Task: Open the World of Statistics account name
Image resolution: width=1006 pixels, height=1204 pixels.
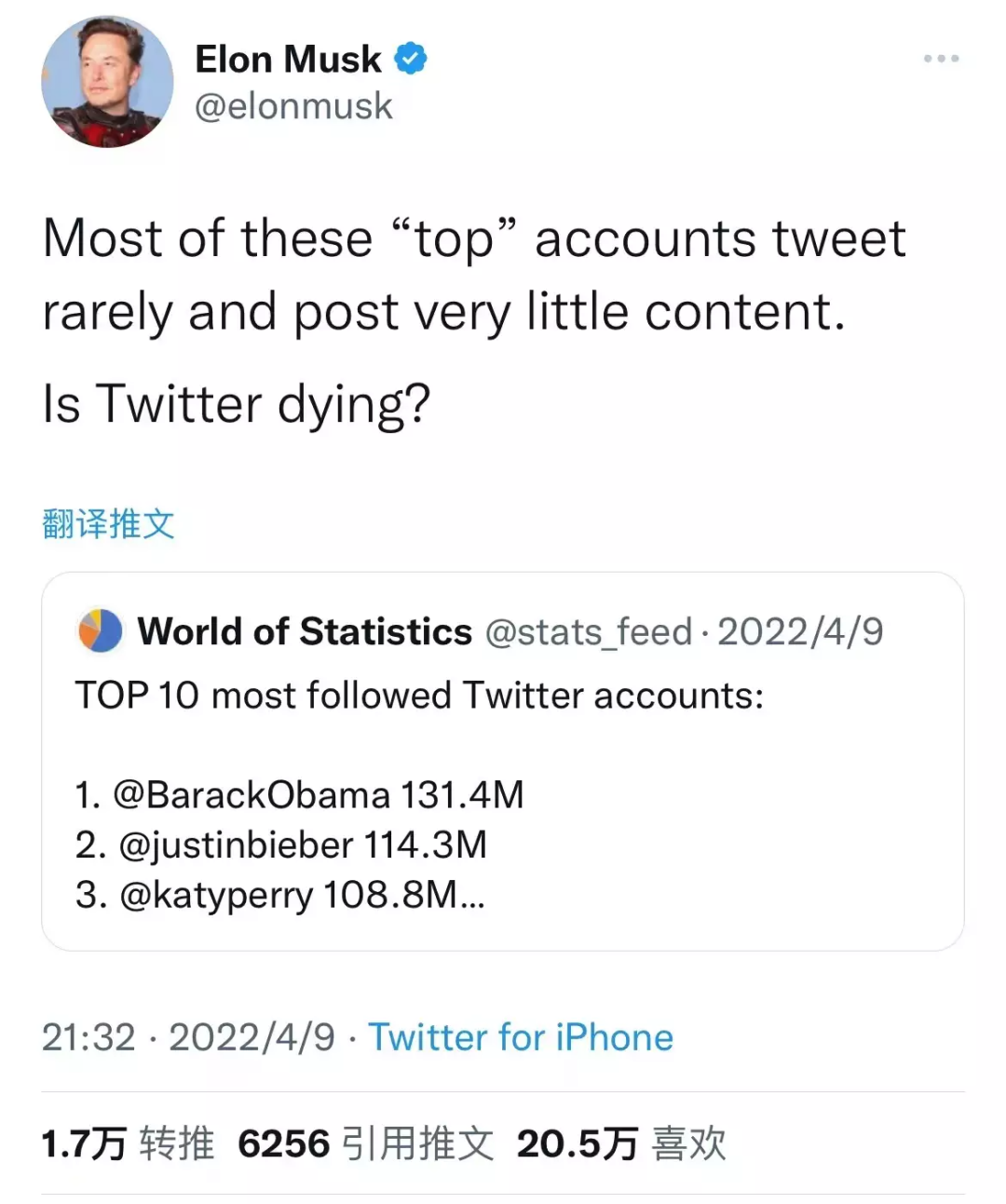Action: coord(305,631)
